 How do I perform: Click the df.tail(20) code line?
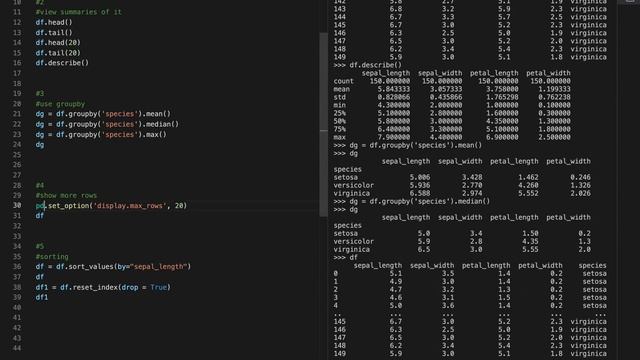click(x=58, y=53)
